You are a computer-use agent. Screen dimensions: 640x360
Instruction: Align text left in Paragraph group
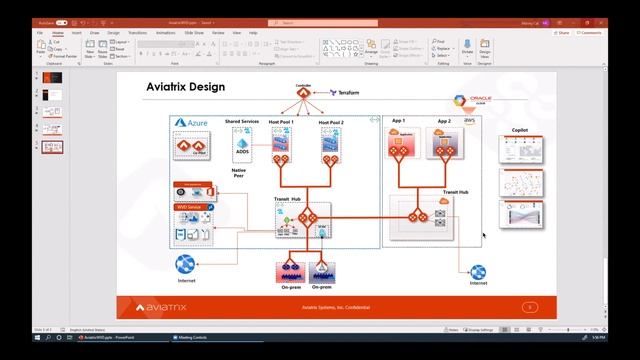[225, 53]
